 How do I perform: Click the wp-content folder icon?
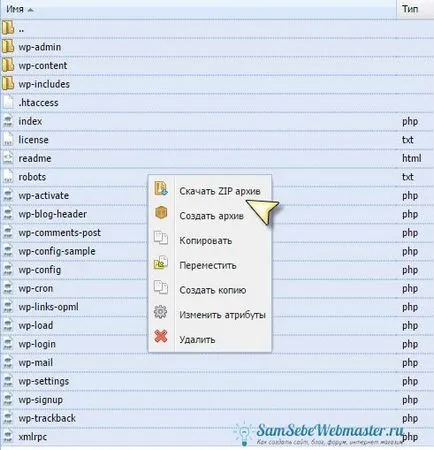tap(8, 65)
